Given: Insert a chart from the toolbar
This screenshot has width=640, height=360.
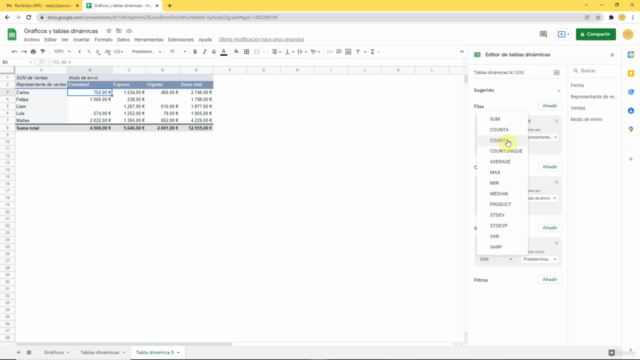Looking at the screenshot, I should coord(348,52).
